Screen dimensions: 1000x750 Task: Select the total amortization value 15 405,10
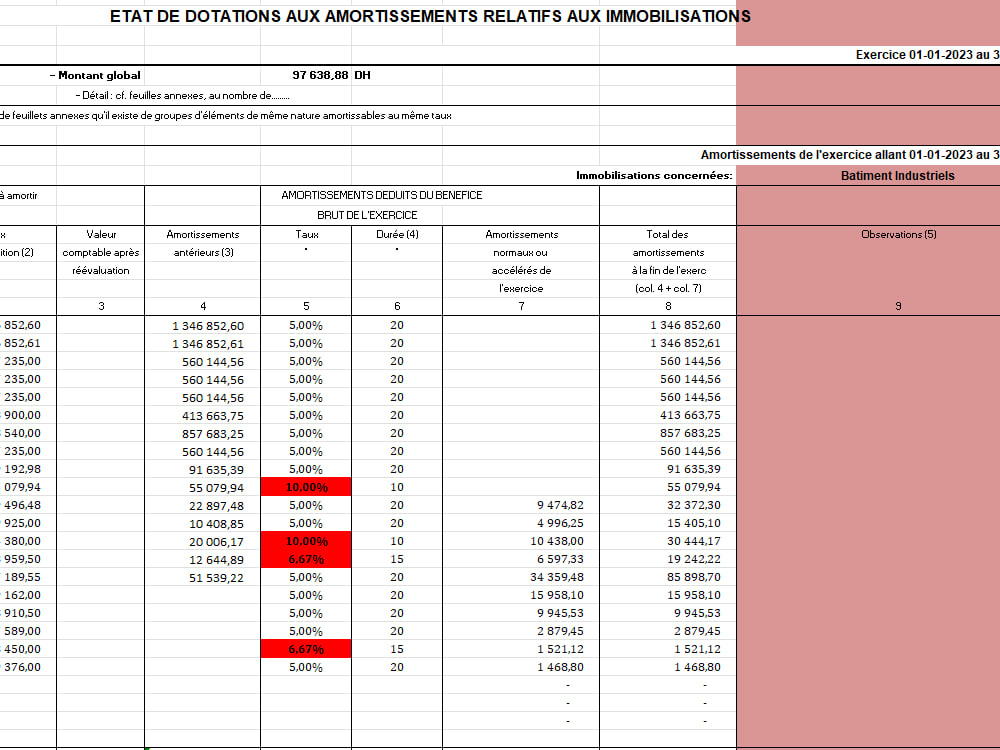click(x=694, y=523)
